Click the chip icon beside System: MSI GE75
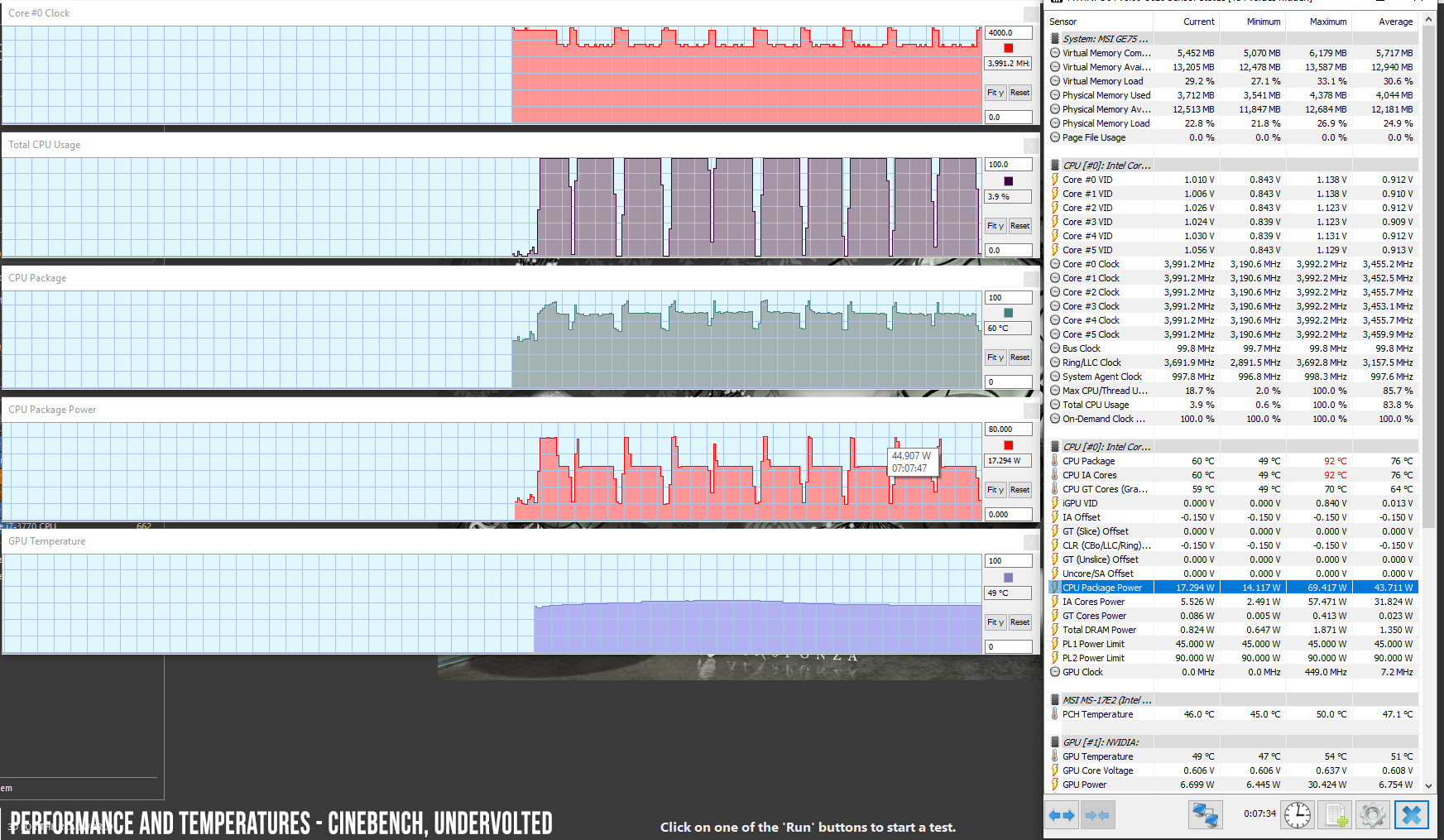 point(1055,39)
